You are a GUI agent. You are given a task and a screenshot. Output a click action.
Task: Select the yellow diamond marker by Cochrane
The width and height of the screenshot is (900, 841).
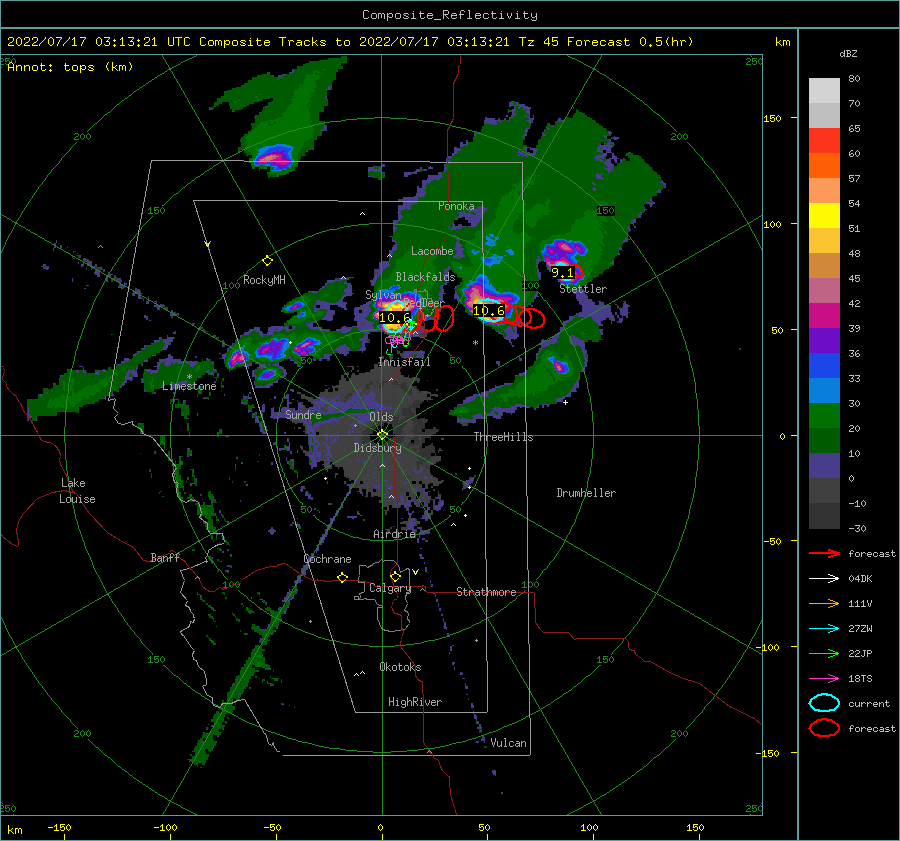pos(342,577)
